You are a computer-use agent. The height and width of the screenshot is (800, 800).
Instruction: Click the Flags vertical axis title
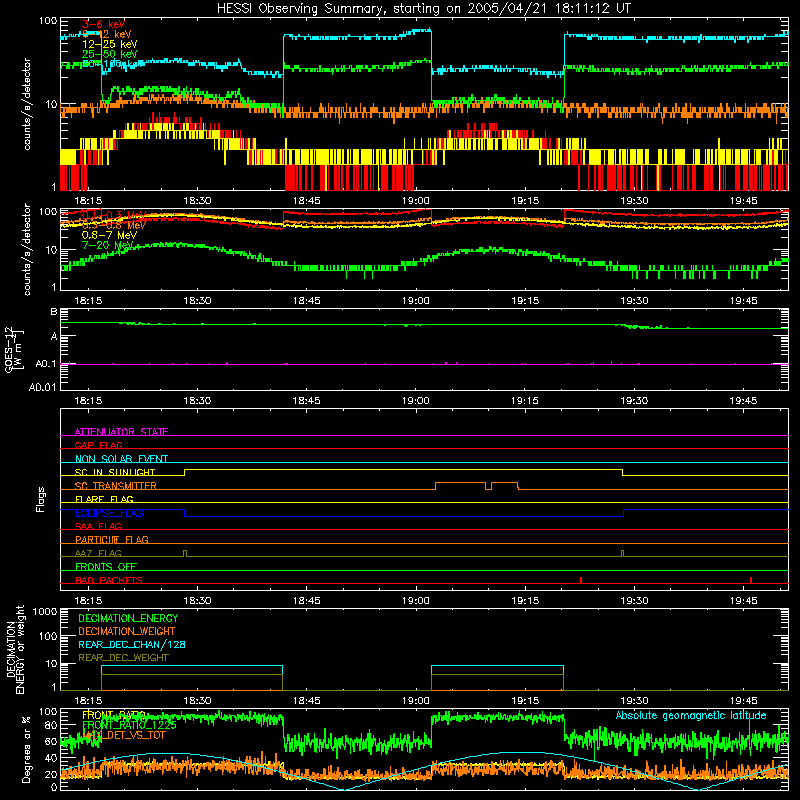click(x=40, y=499)
